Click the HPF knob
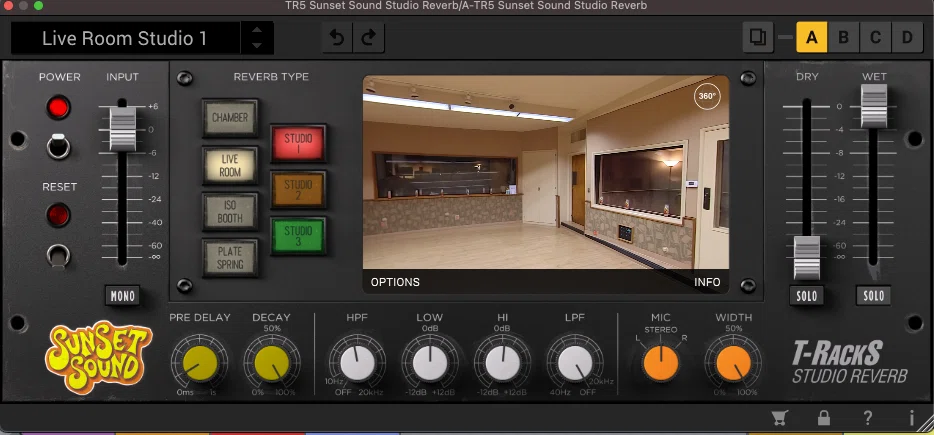Screen dimensions: 934x435 (357, 363)
